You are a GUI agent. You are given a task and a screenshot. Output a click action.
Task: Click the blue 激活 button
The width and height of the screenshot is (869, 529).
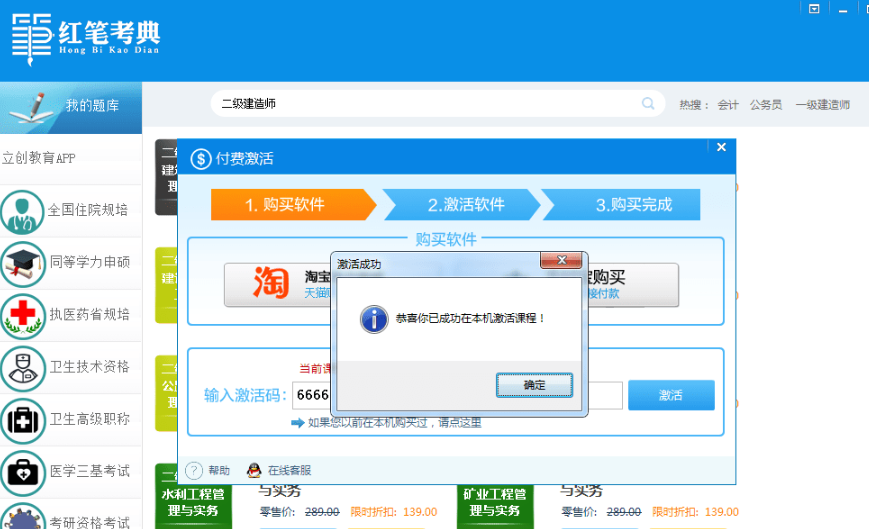(671, 395)
